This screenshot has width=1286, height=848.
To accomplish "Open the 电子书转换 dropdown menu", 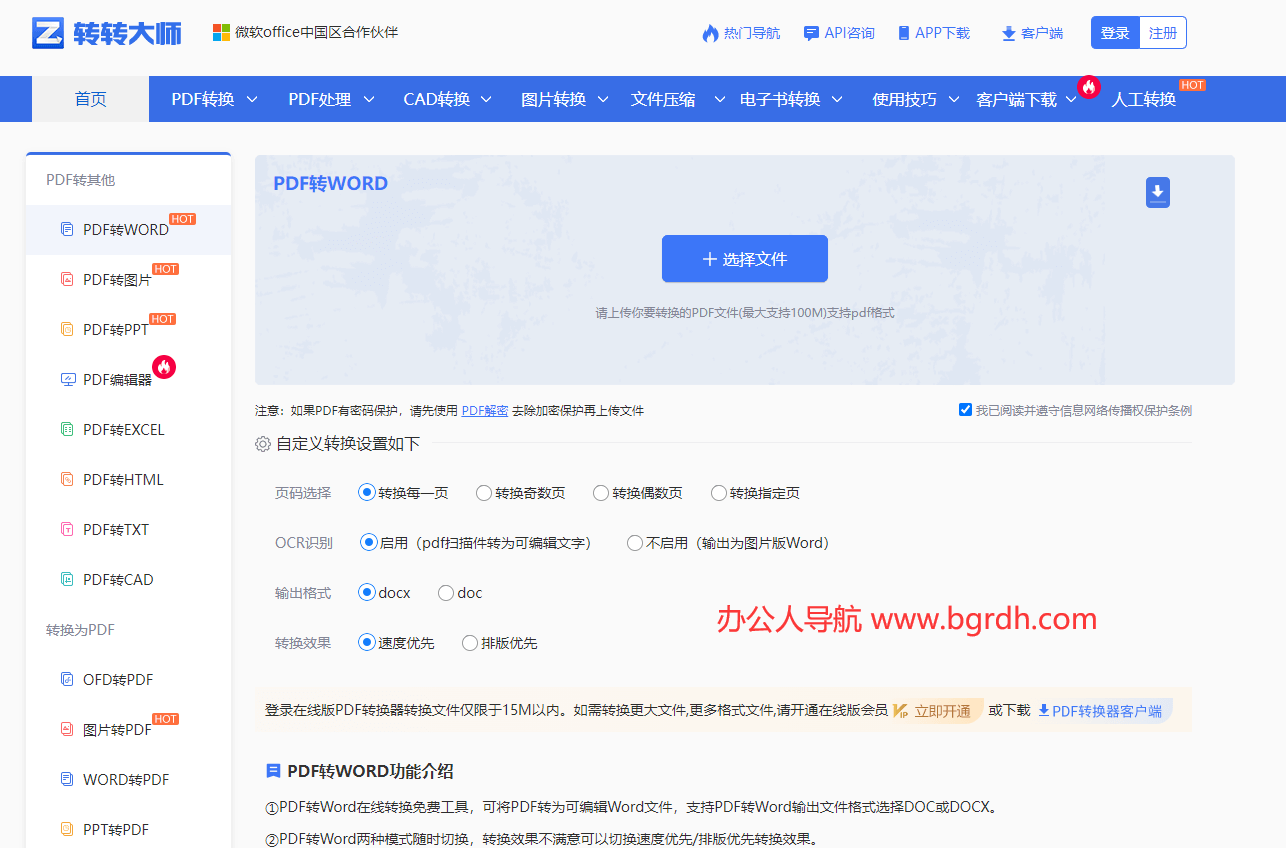I will (x=791, y=99).
